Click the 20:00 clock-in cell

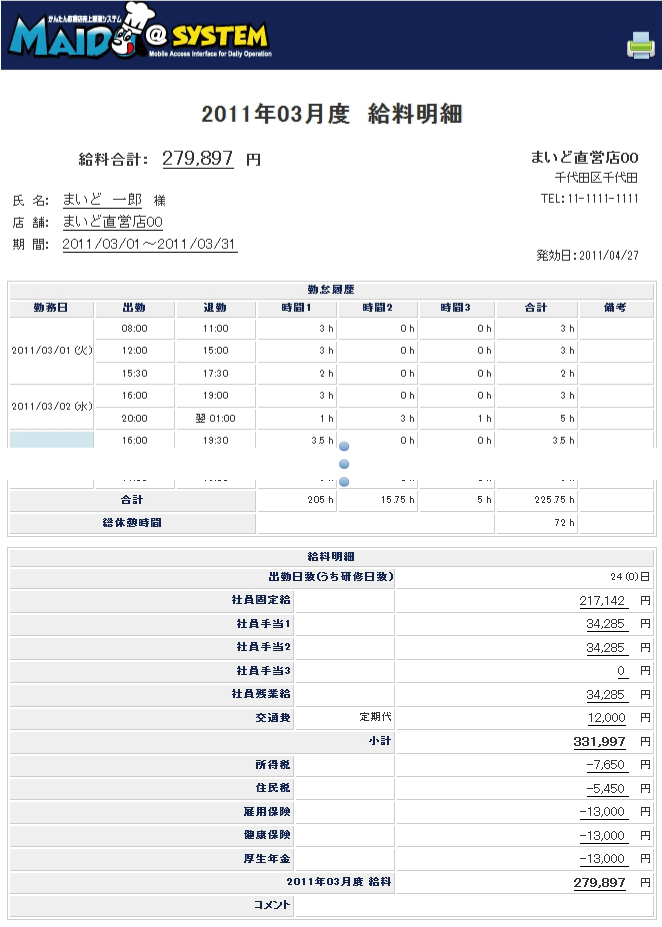(x=135, y=419)
